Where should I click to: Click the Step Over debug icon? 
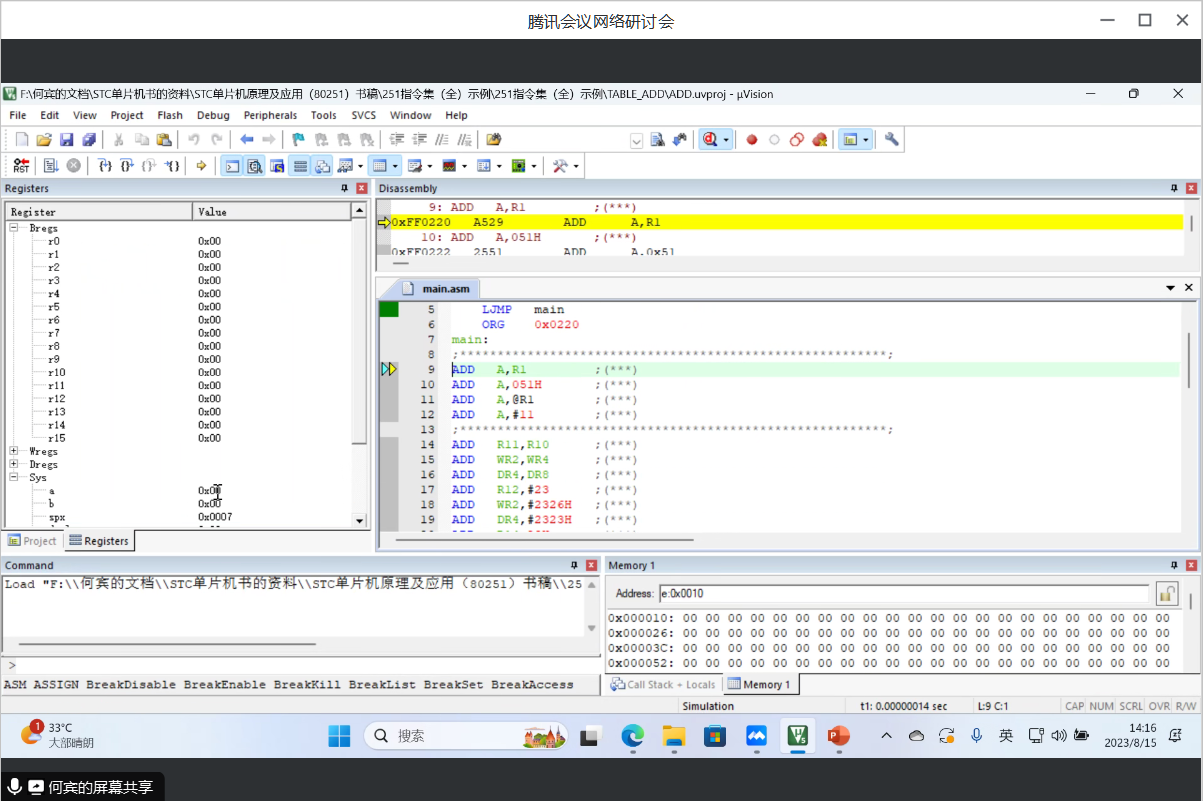pos(127,166)
